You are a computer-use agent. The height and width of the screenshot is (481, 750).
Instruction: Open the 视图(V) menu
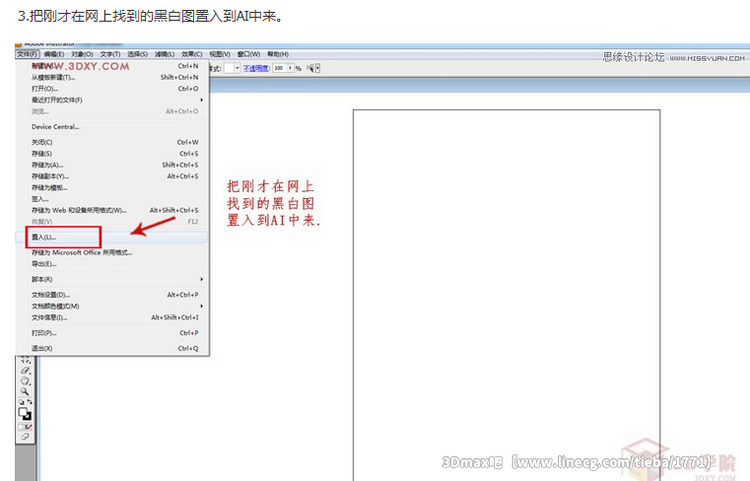220,54
